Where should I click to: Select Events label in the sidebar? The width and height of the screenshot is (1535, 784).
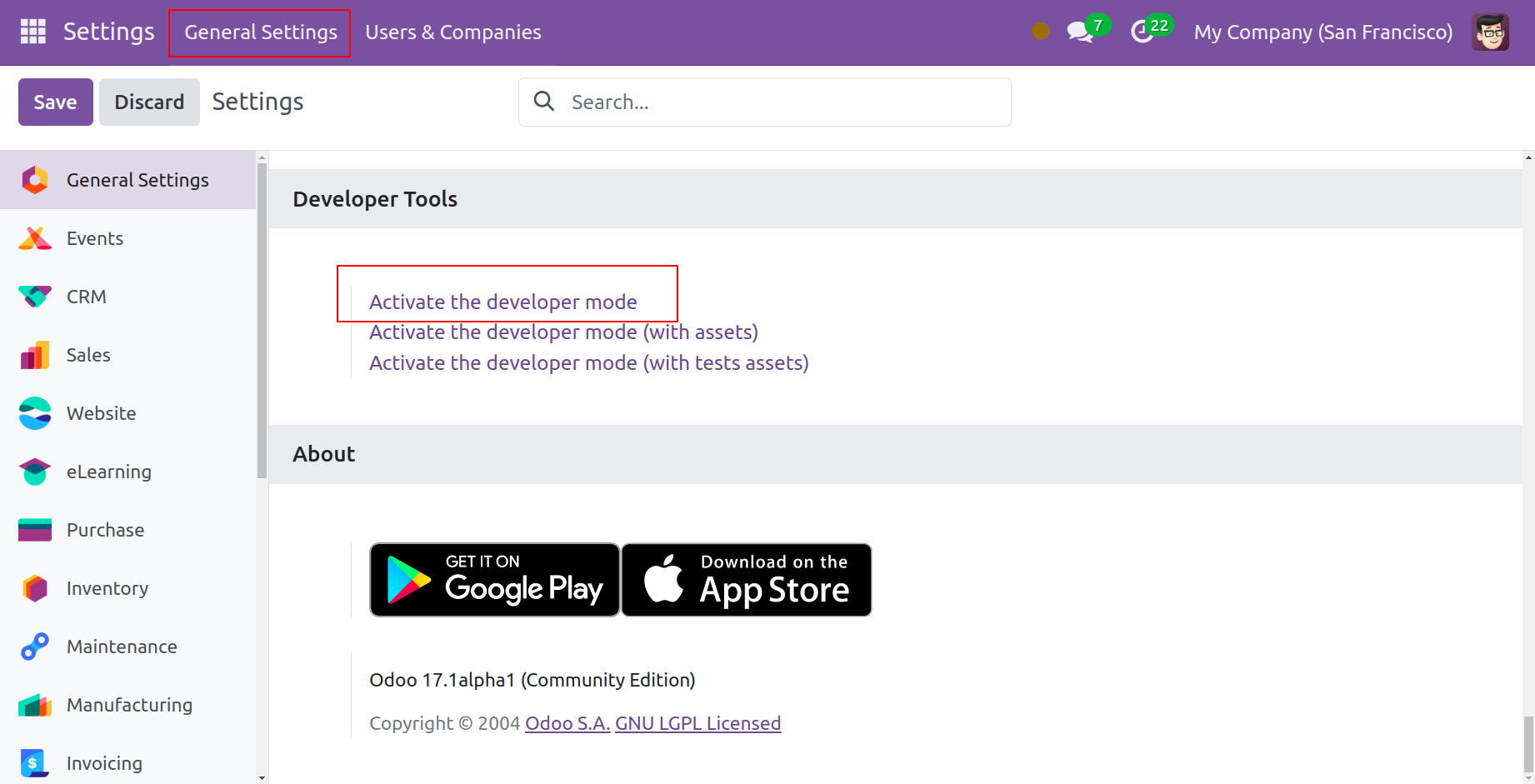(95, 238)
